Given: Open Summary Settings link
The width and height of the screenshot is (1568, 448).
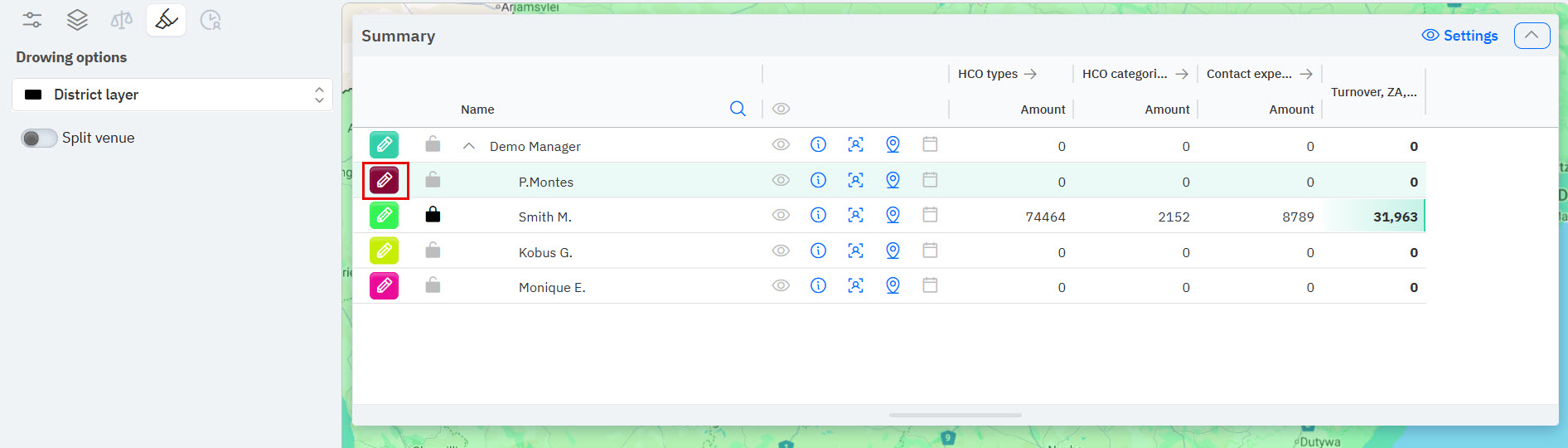Looking at the screenshot, I should pyautogui.click(x=1460, y=36).
